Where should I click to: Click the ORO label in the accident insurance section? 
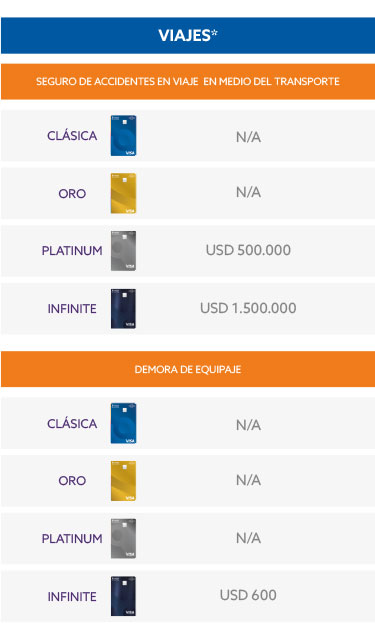[72, 193]
